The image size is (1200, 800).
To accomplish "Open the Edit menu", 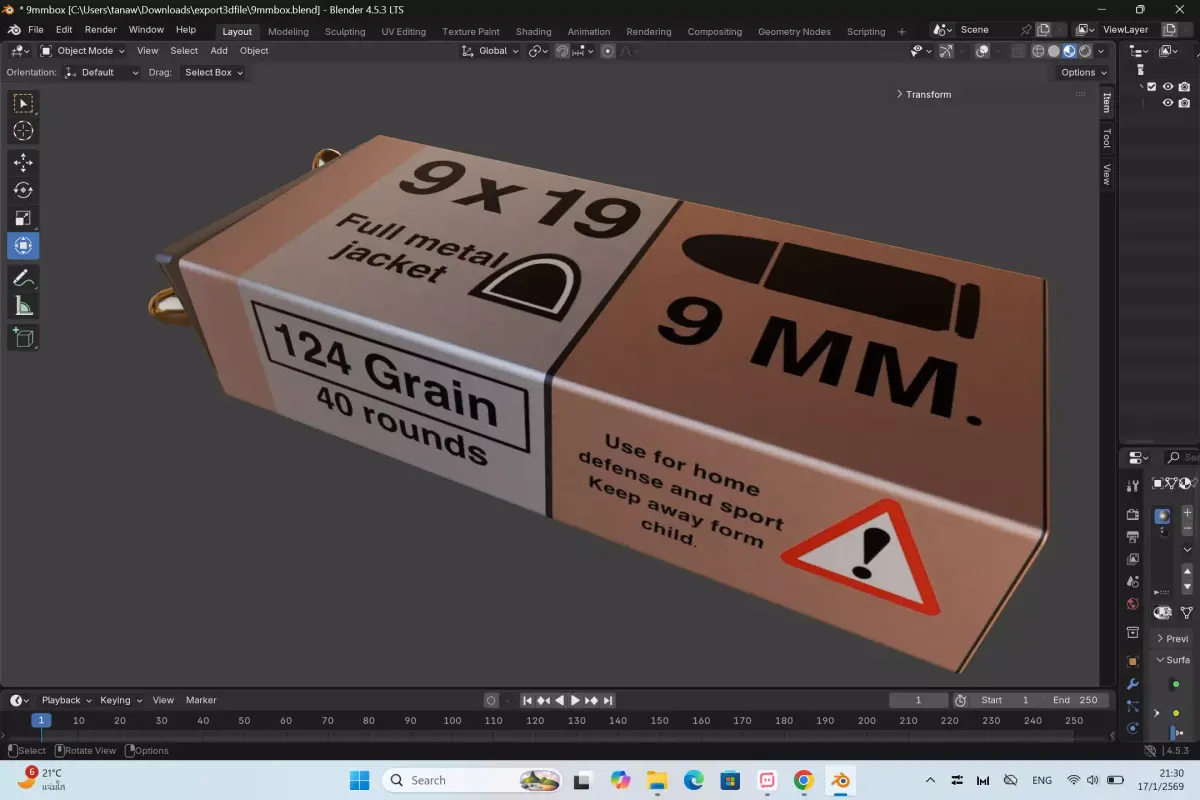I will pos(64,30).
